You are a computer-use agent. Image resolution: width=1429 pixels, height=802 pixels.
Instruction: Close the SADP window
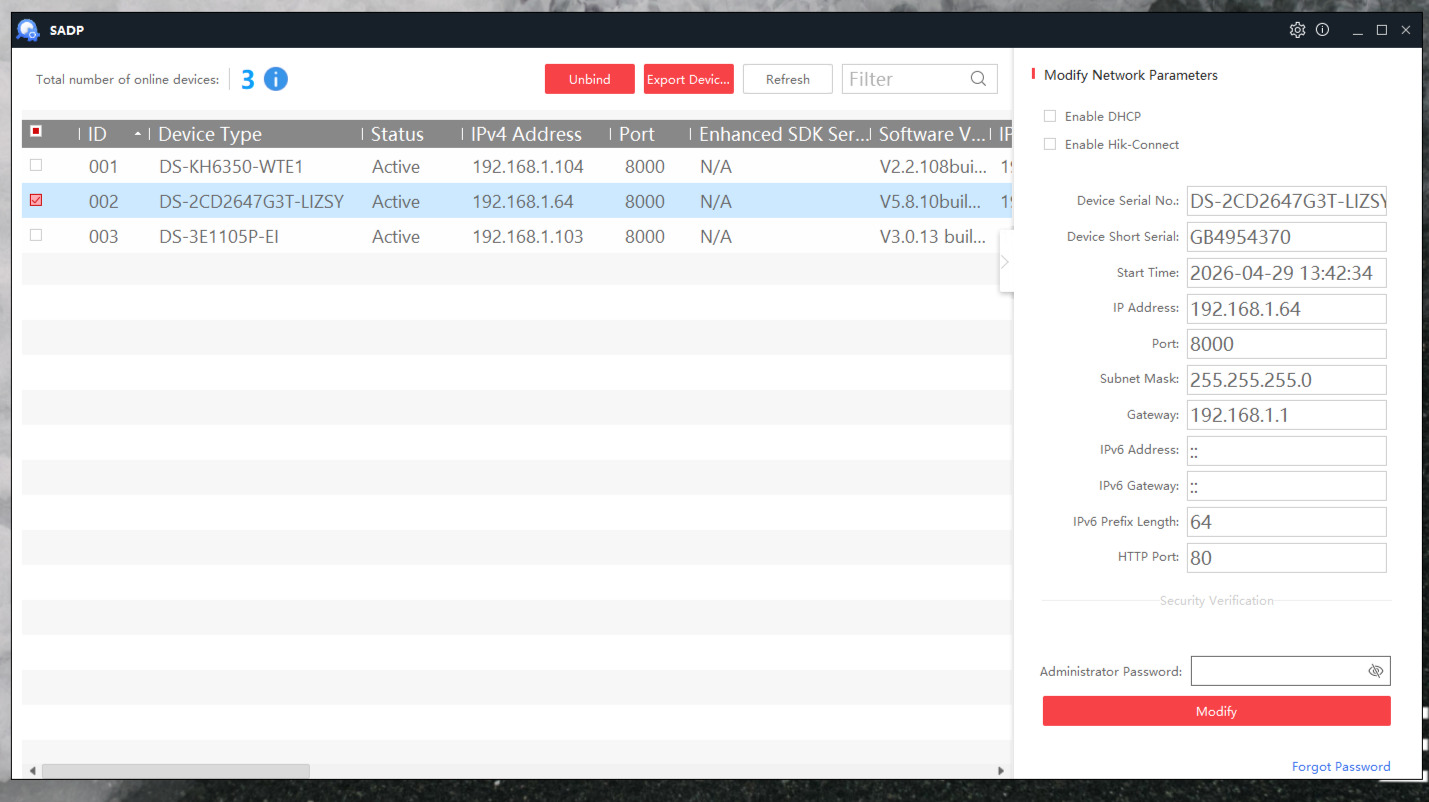click(x=1405, y=30)
